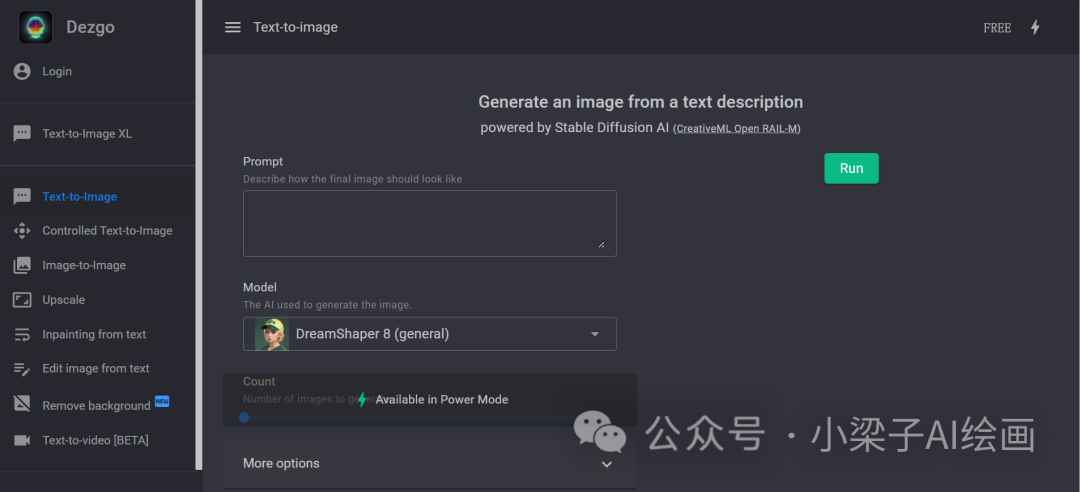Click the prompt textarea resize handle

pos(601,245)
